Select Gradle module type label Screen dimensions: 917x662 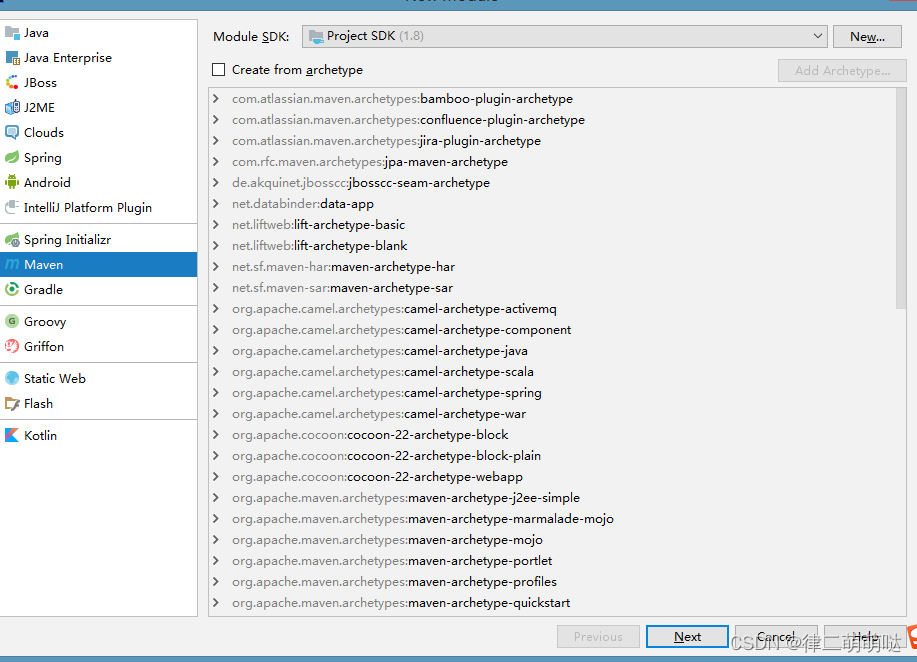[x=43, y=289]
